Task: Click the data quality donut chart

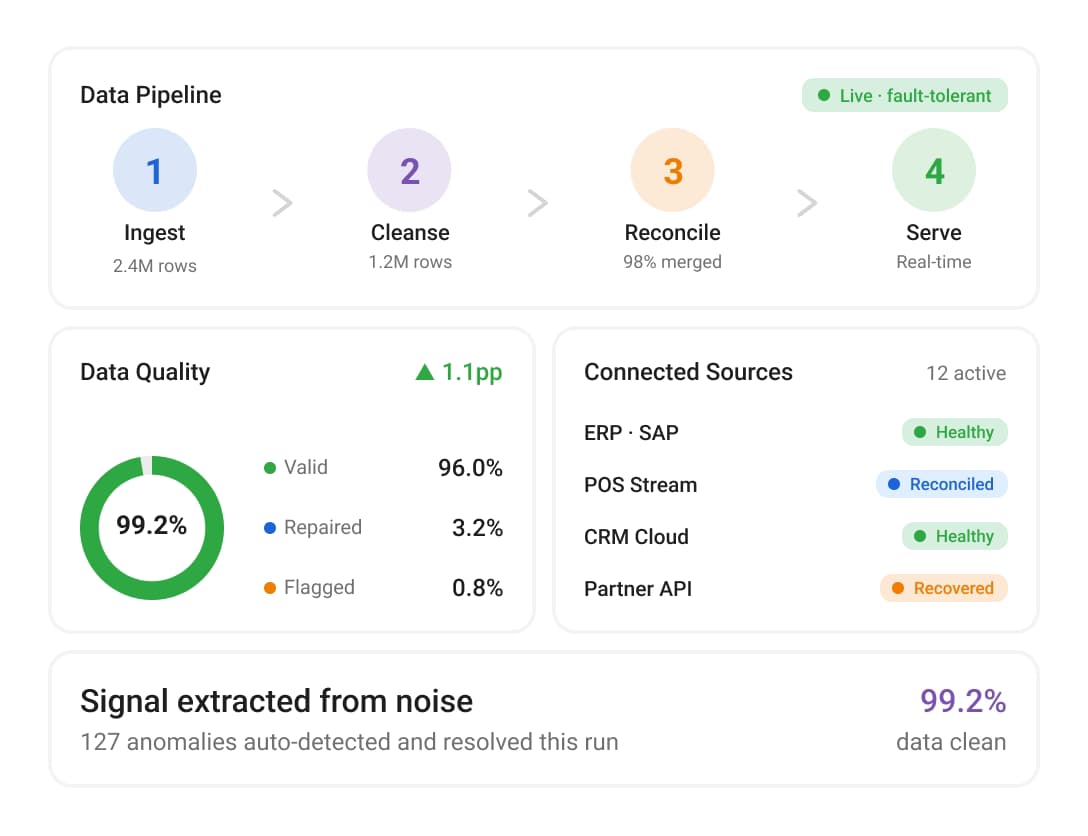Action: [152, 527]
